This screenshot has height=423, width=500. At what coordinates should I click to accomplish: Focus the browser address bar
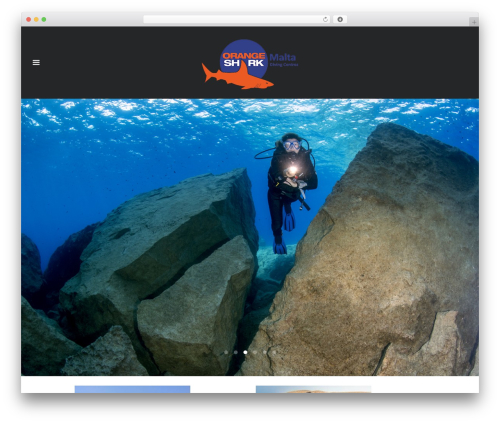pos(237,19)
